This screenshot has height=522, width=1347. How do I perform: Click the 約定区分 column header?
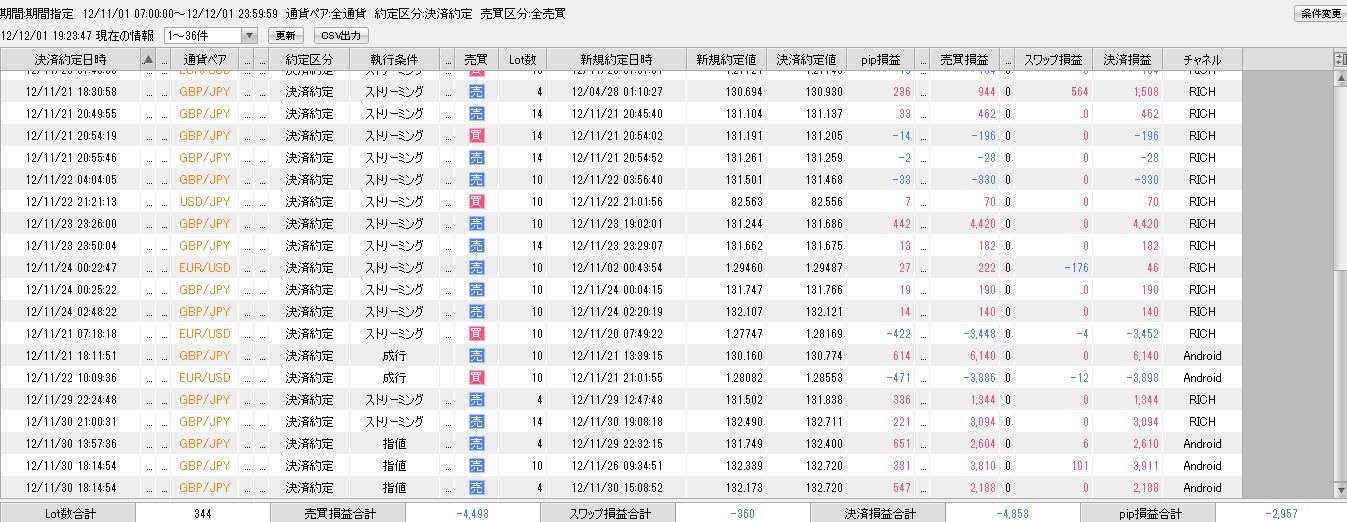[x=309, y=60]
